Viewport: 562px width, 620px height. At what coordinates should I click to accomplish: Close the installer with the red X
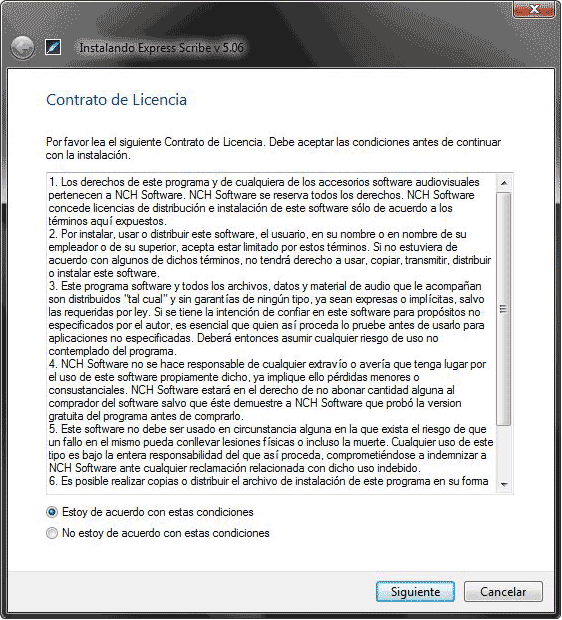[533, 9]
